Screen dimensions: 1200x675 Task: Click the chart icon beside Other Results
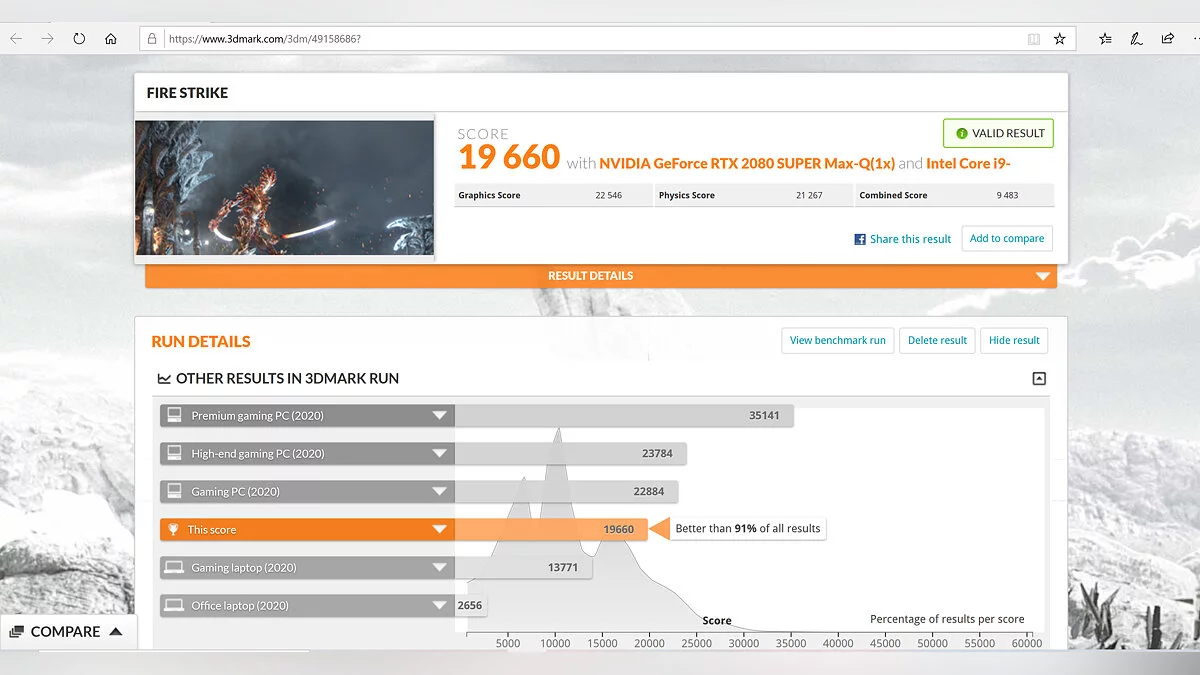(x=164, y=378)
